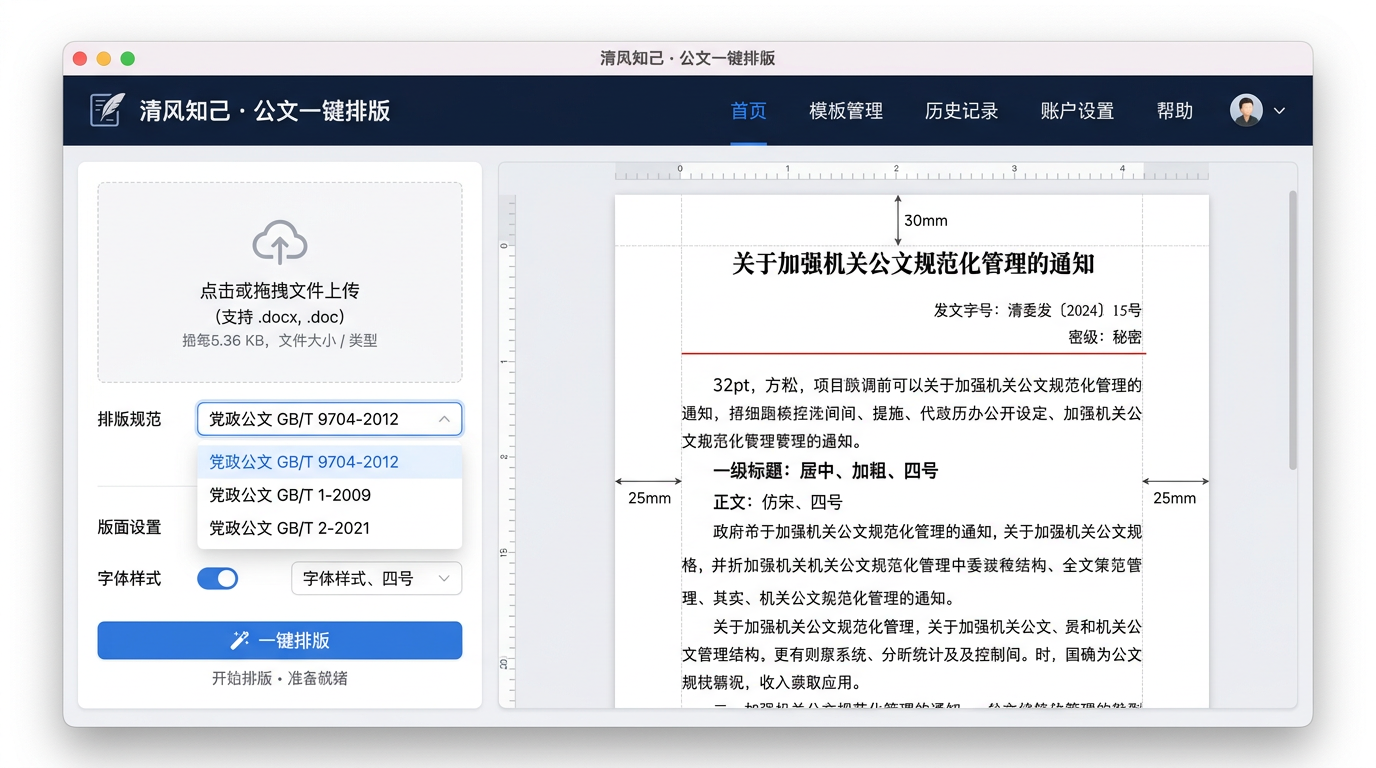Click the 正文：仿宋、四号 line
This screenshot has width=1376, height=768.
click(x=777, y=502)
